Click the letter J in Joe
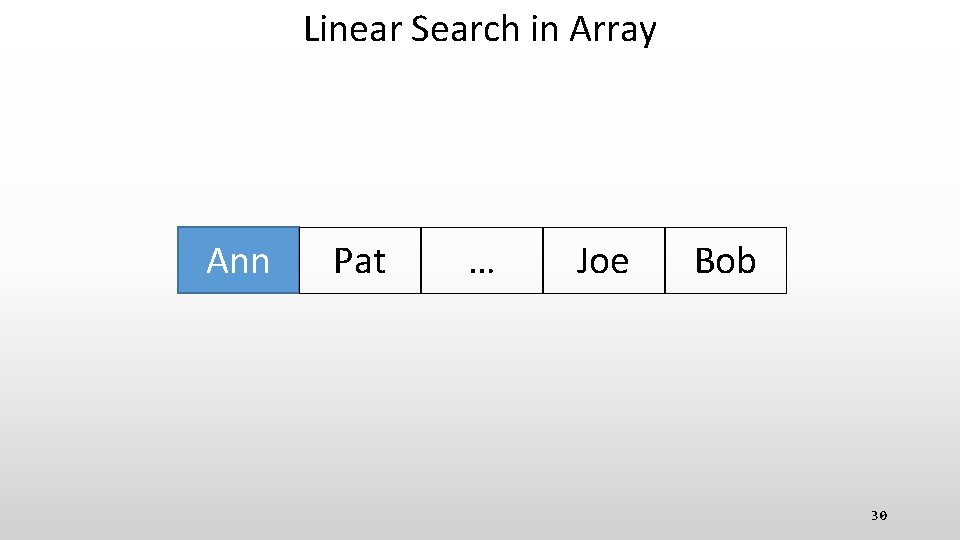Image resolution: width=960 pixels, height=540 pixels. click(x=583, y=261)
